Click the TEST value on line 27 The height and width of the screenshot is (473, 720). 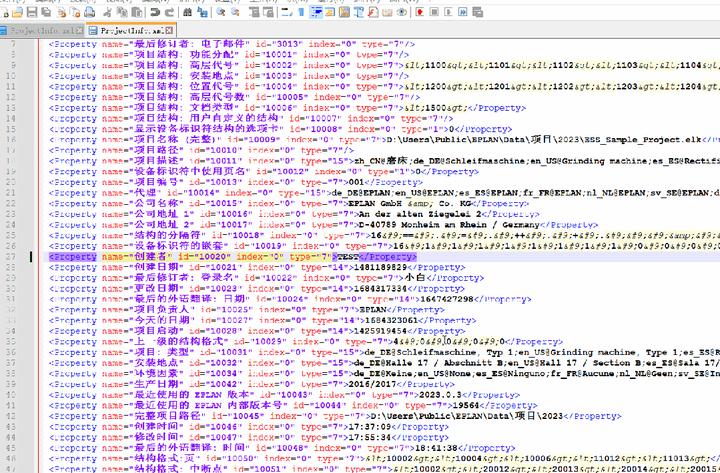click(x=348, y=257)
